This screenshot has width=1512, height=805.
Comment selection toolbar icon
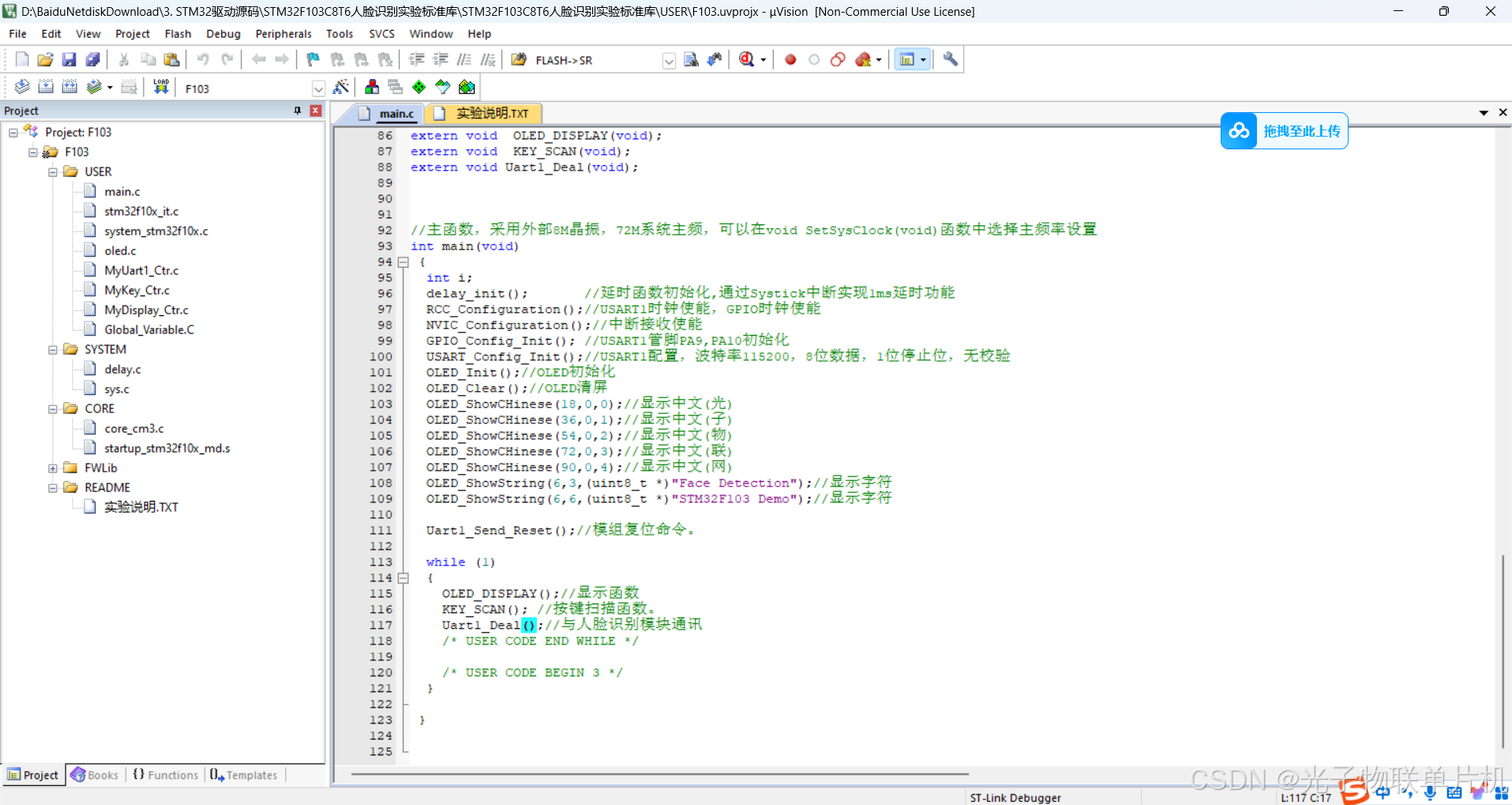[464, 60]
